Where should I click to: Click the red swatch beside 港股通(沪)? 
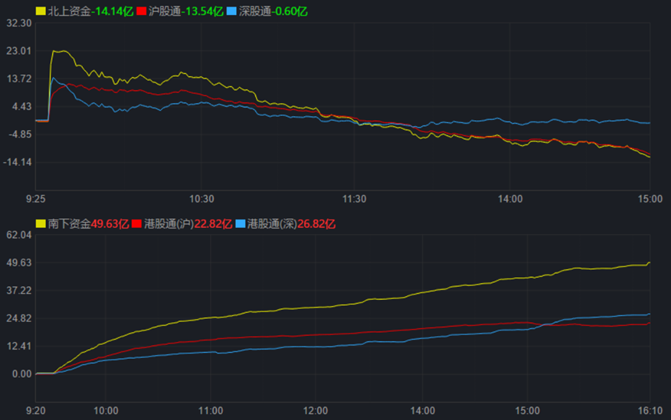tap(137, 224)
